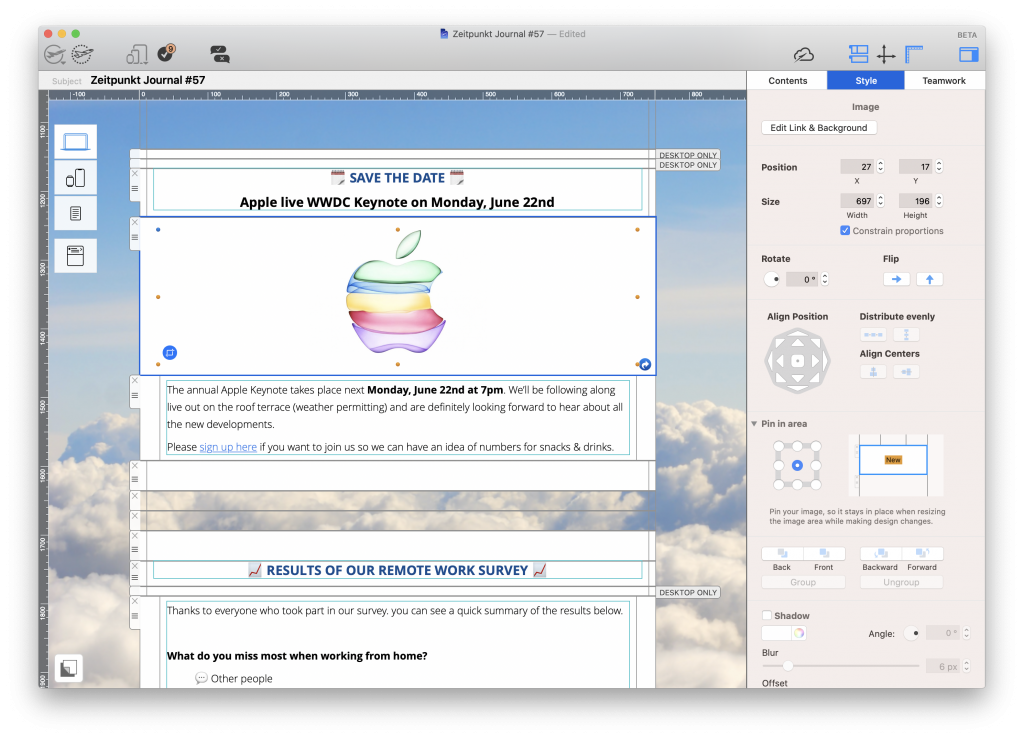Select the Style tab
This screenshot has width=1024, height=739.
[866, 81]
